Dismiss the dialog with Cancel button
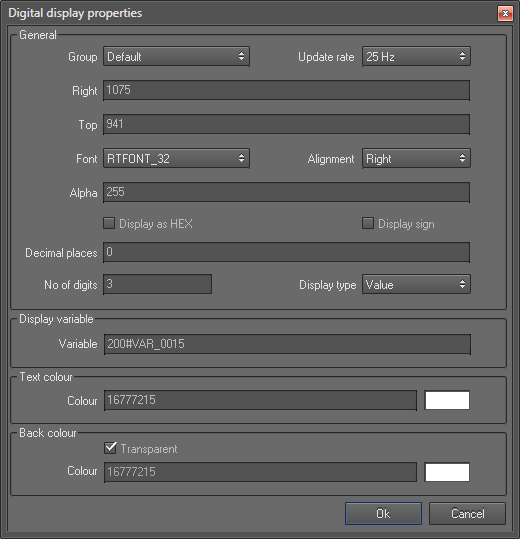520x539 pixels. coord(467,514)
